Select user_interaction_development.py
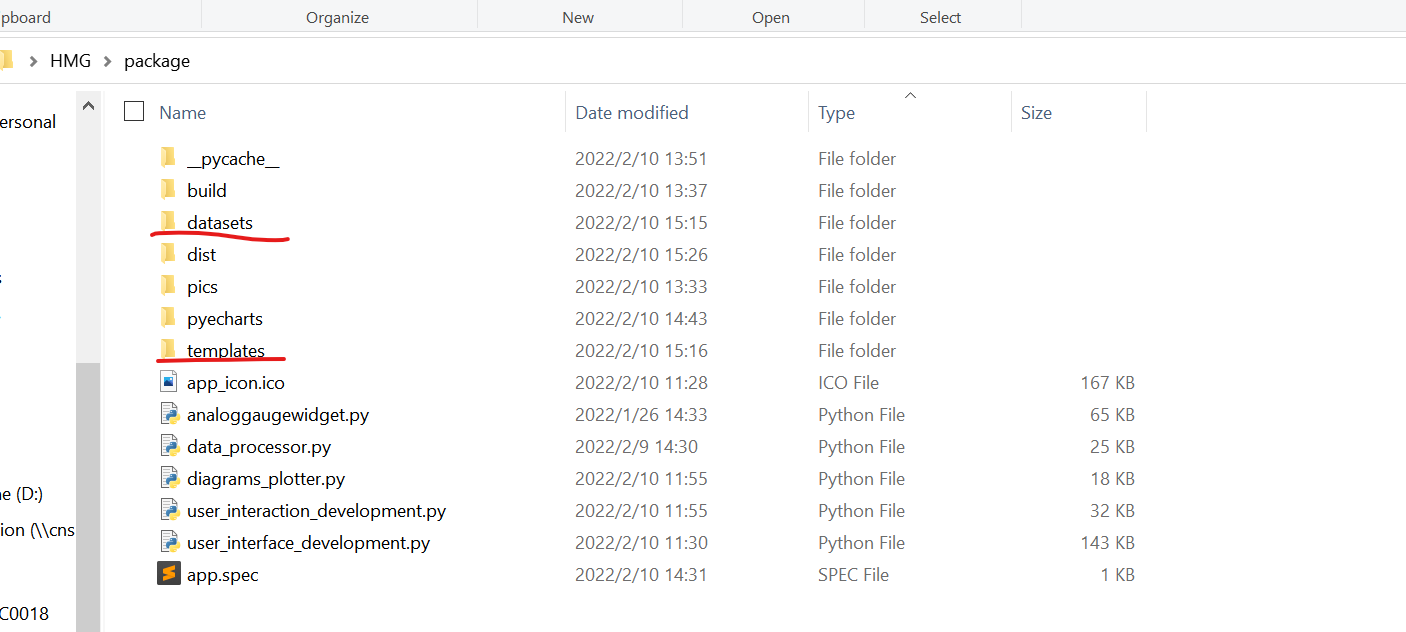The height and width of the screenshot is (632, 1406). click(316, 510)
